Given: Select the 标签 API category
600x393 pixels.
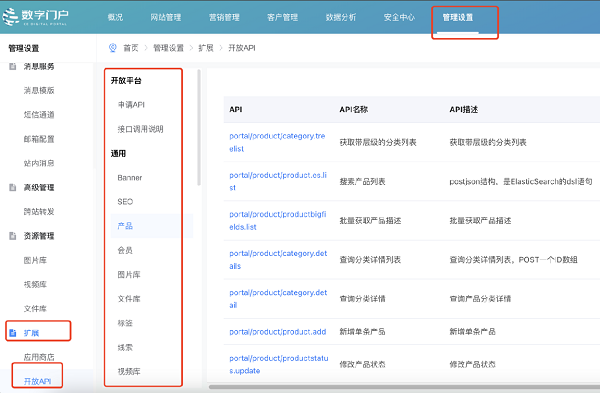Looking at the screenshot, I should tap(125, 323).
